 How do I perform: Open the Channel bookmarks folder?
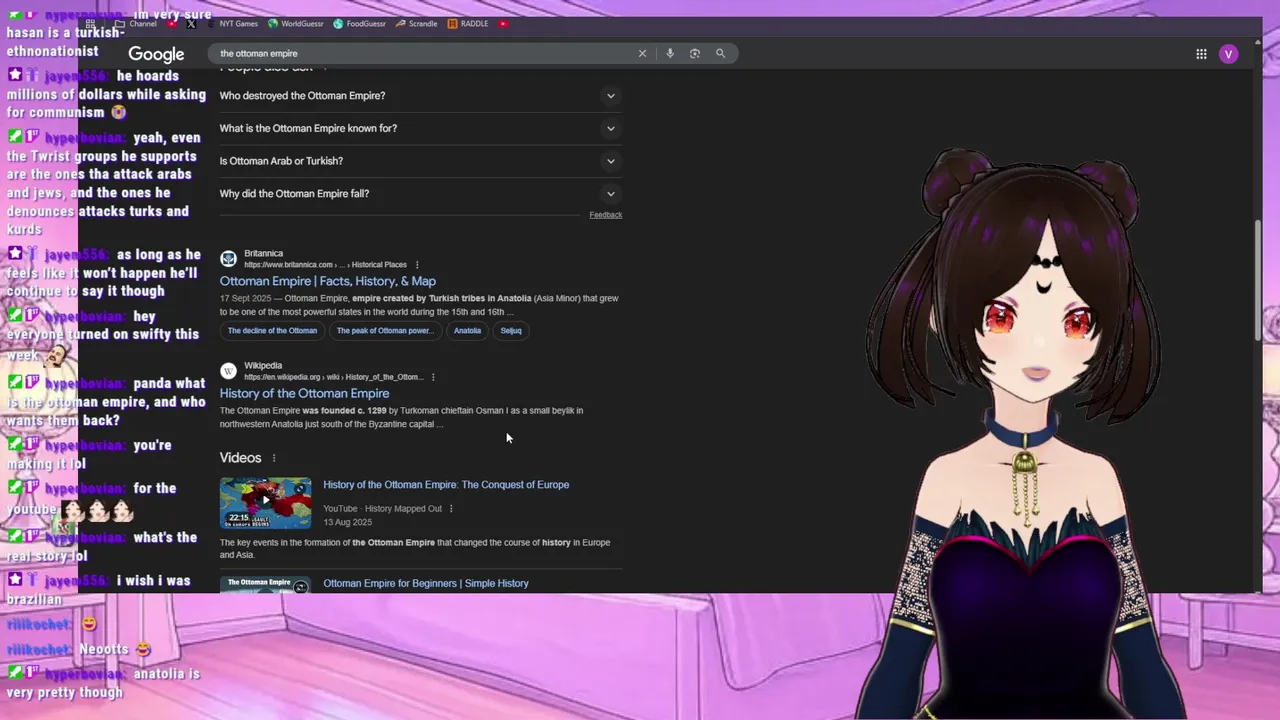tap(136, 24)
